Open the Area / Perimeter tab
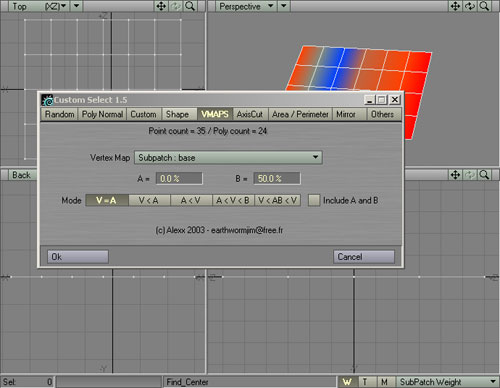This screenshot has width=500, height=388. click(x=300, y=114)
